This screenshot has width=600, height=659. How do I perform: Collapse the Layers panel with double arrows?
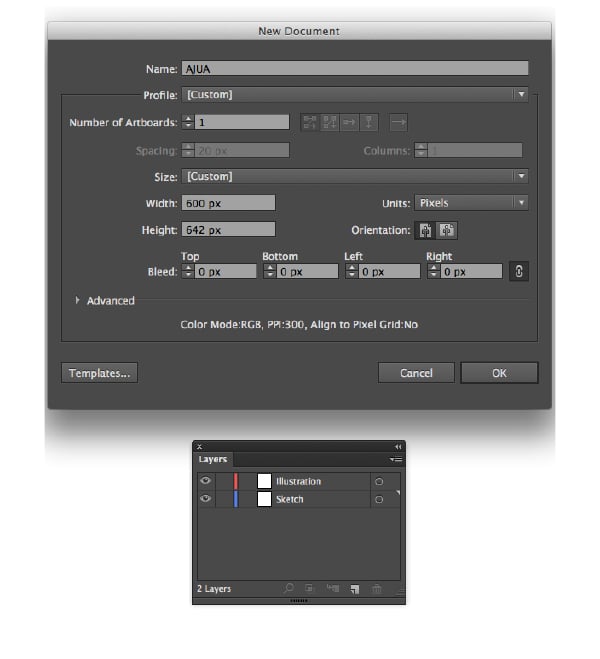[x=398, y=447]
